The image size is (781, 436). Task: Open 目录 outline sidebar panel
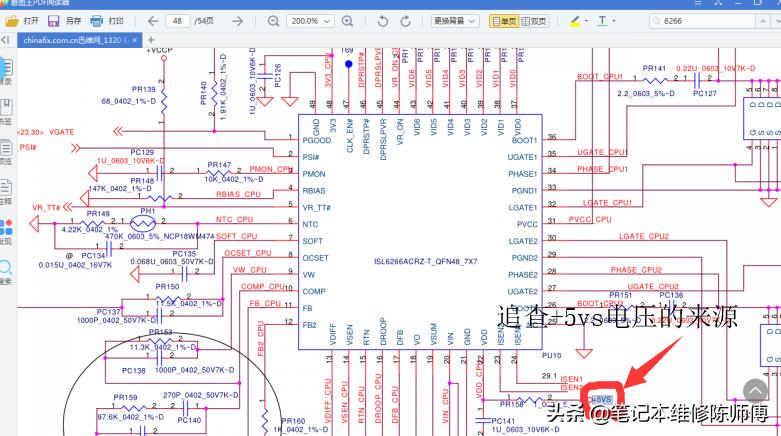(x=6, y=71)
